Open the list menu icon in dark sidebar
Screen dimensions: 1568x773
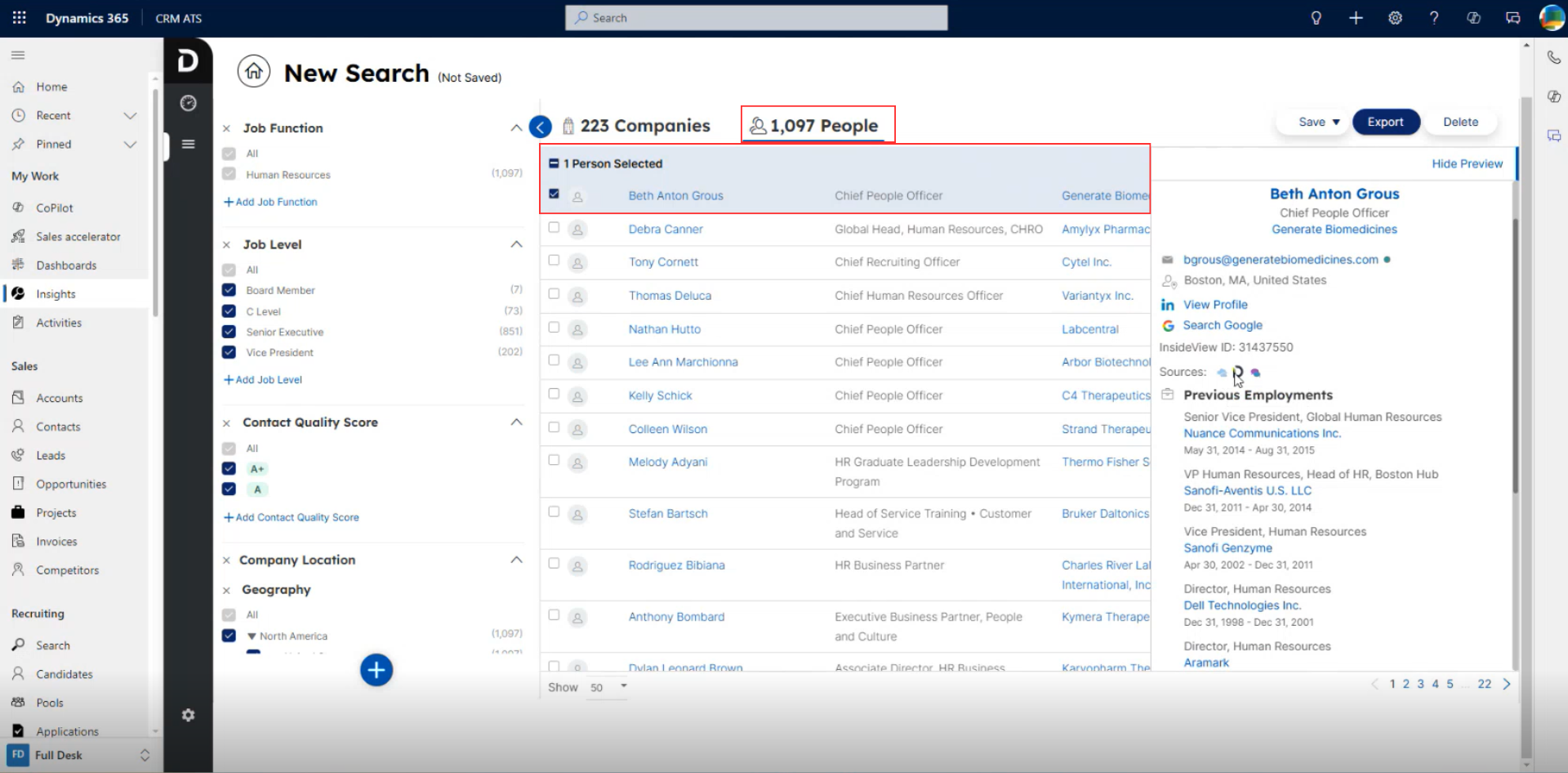pos(188,144)
